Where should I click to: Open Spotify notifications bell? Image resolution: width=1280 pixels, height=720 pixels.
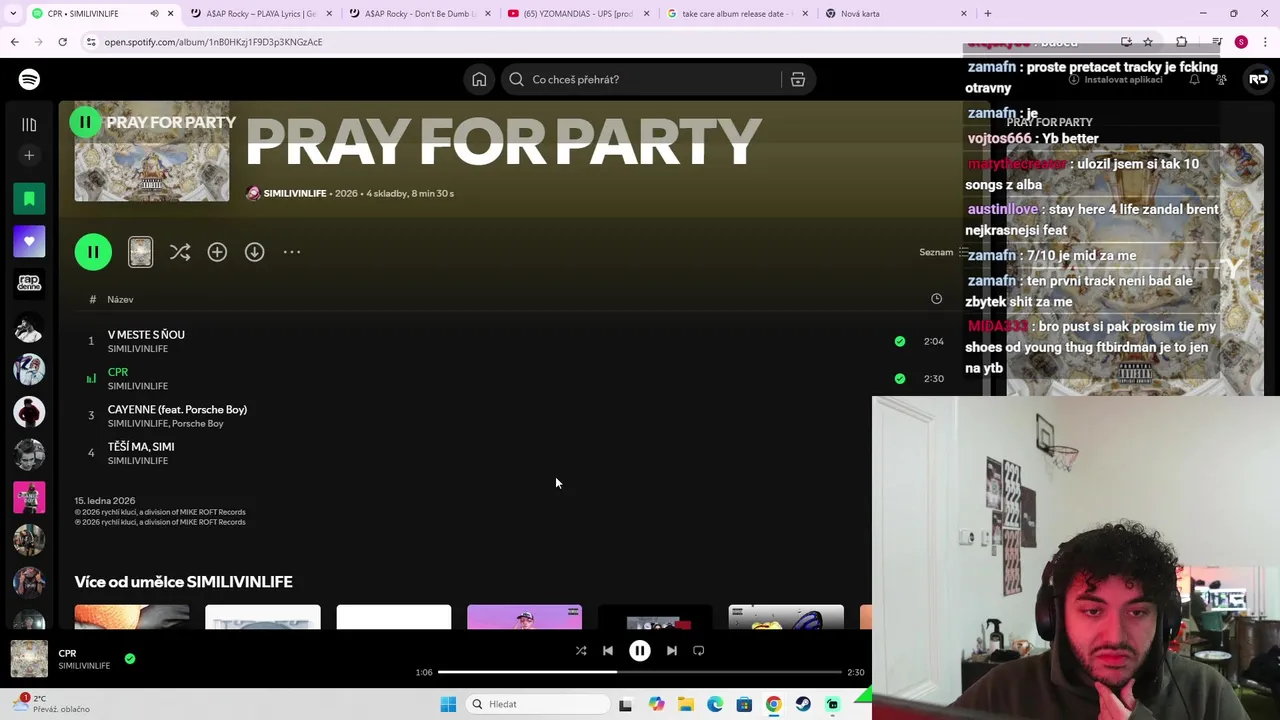coord(1194,79)
